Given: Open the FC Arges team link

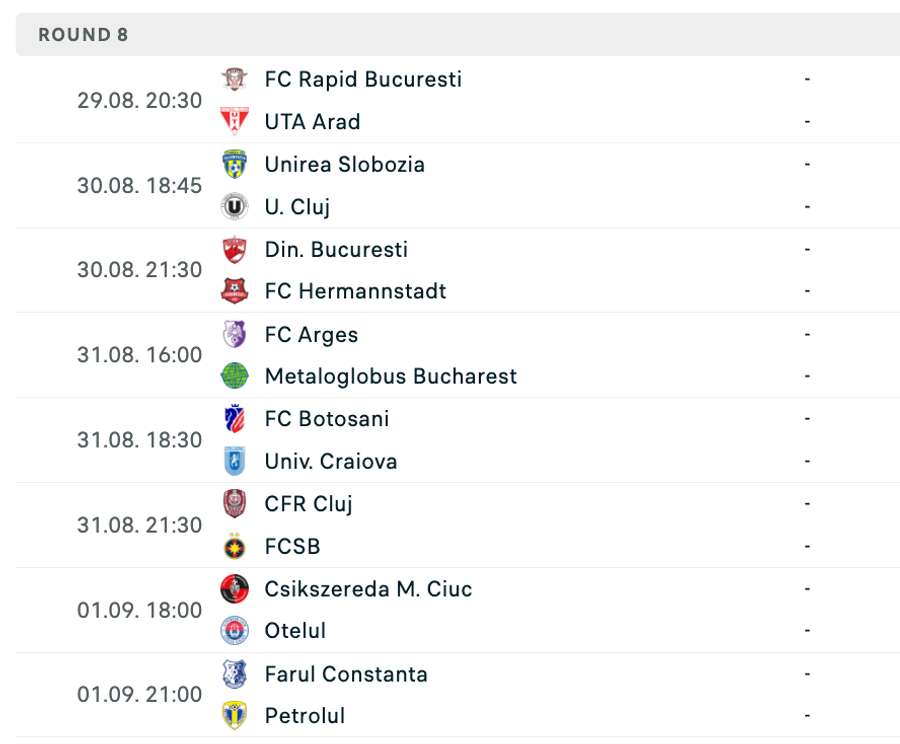Looking at the screenshot, I should [x=311, y=334].
